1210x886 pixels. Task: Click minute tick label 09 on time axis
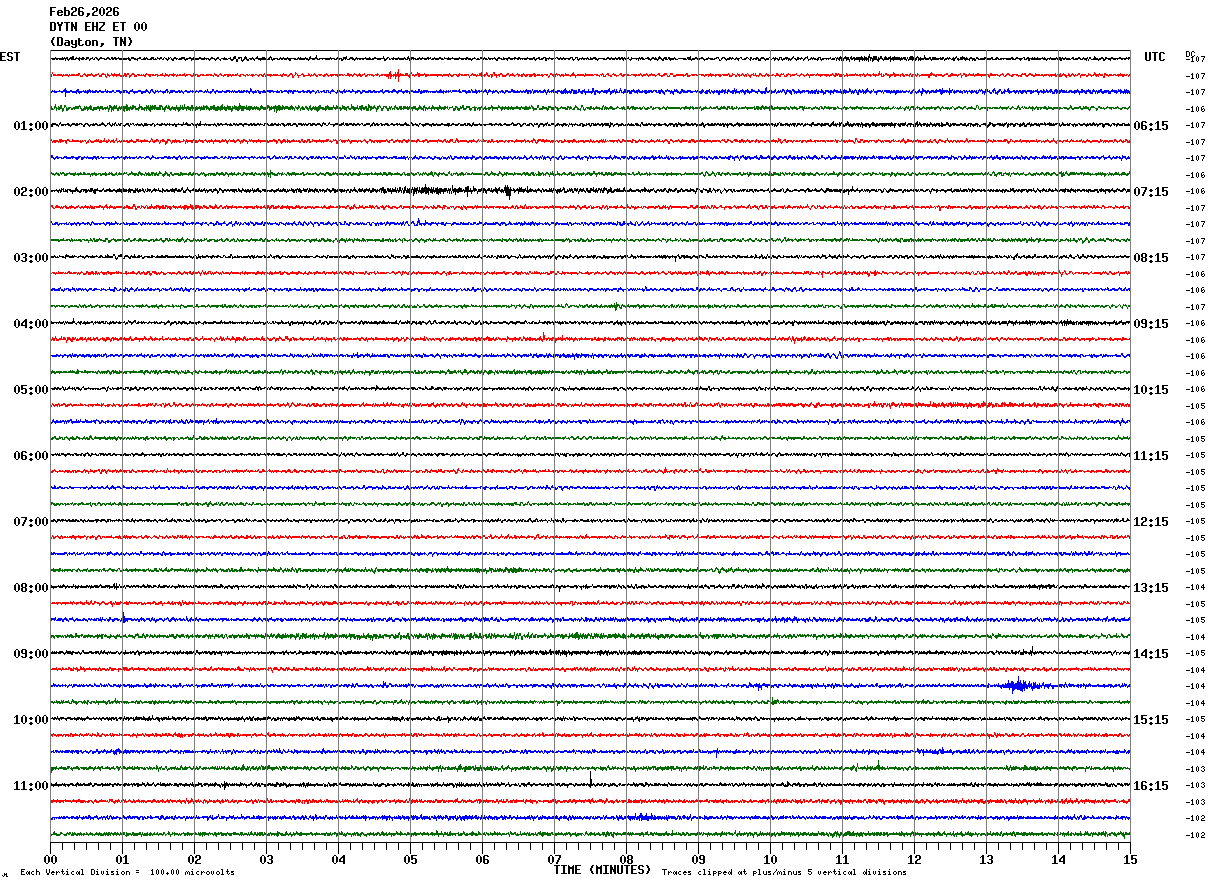[698, 859]
